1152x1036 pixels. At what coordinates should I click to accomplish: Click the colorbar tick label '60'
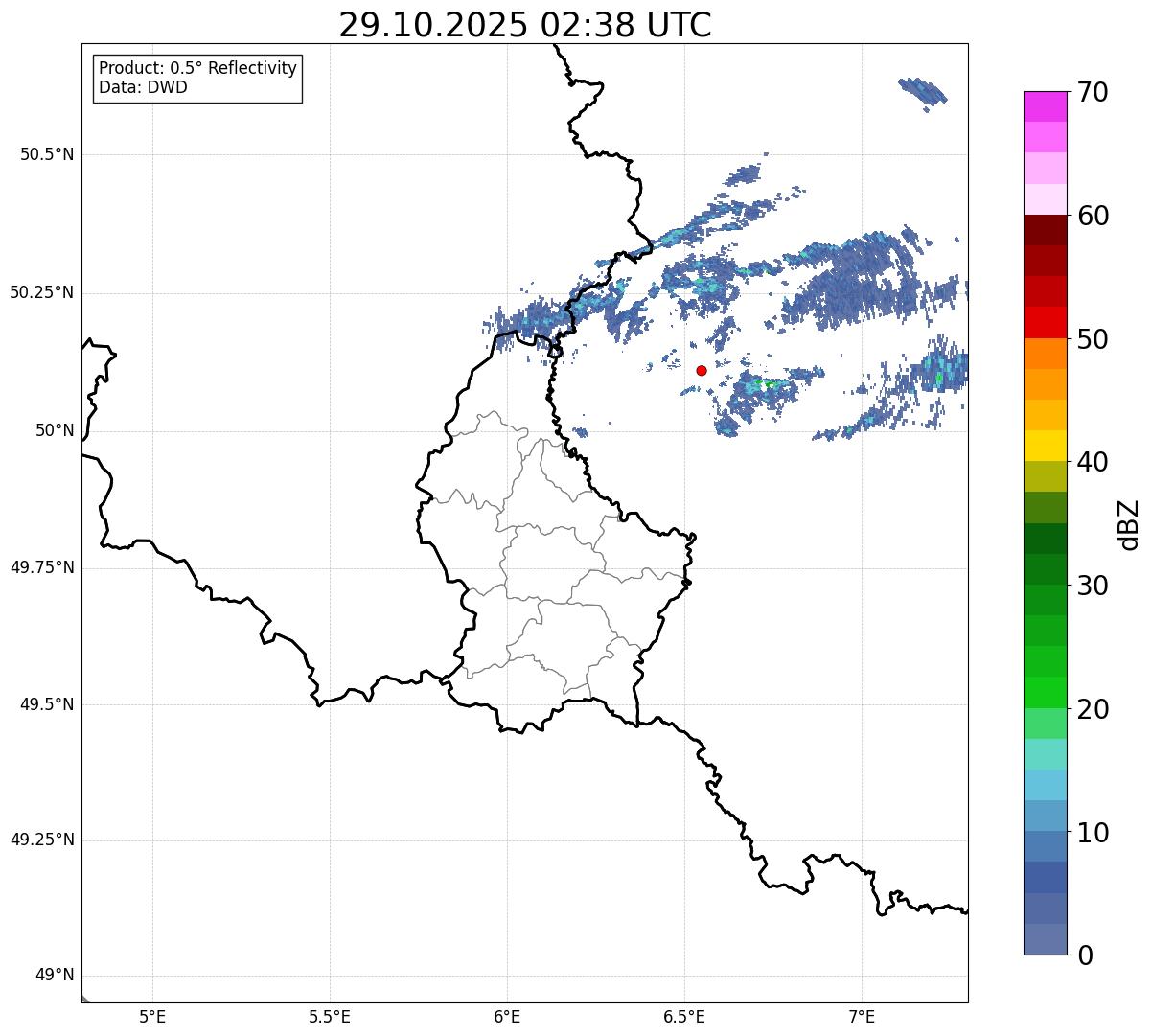(1093, 216)
